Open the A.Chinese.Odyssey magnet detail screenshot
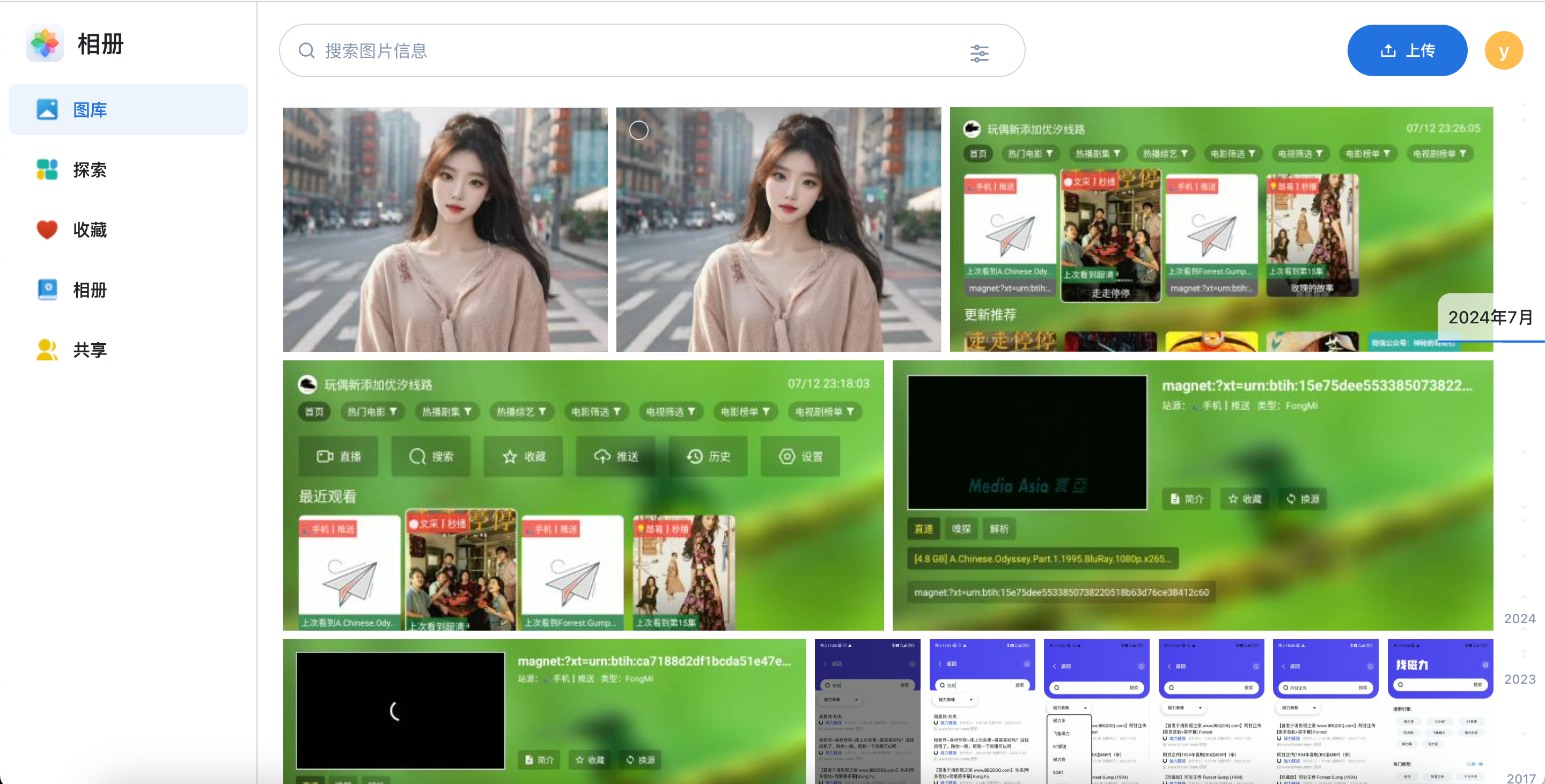 point(1193,495)
